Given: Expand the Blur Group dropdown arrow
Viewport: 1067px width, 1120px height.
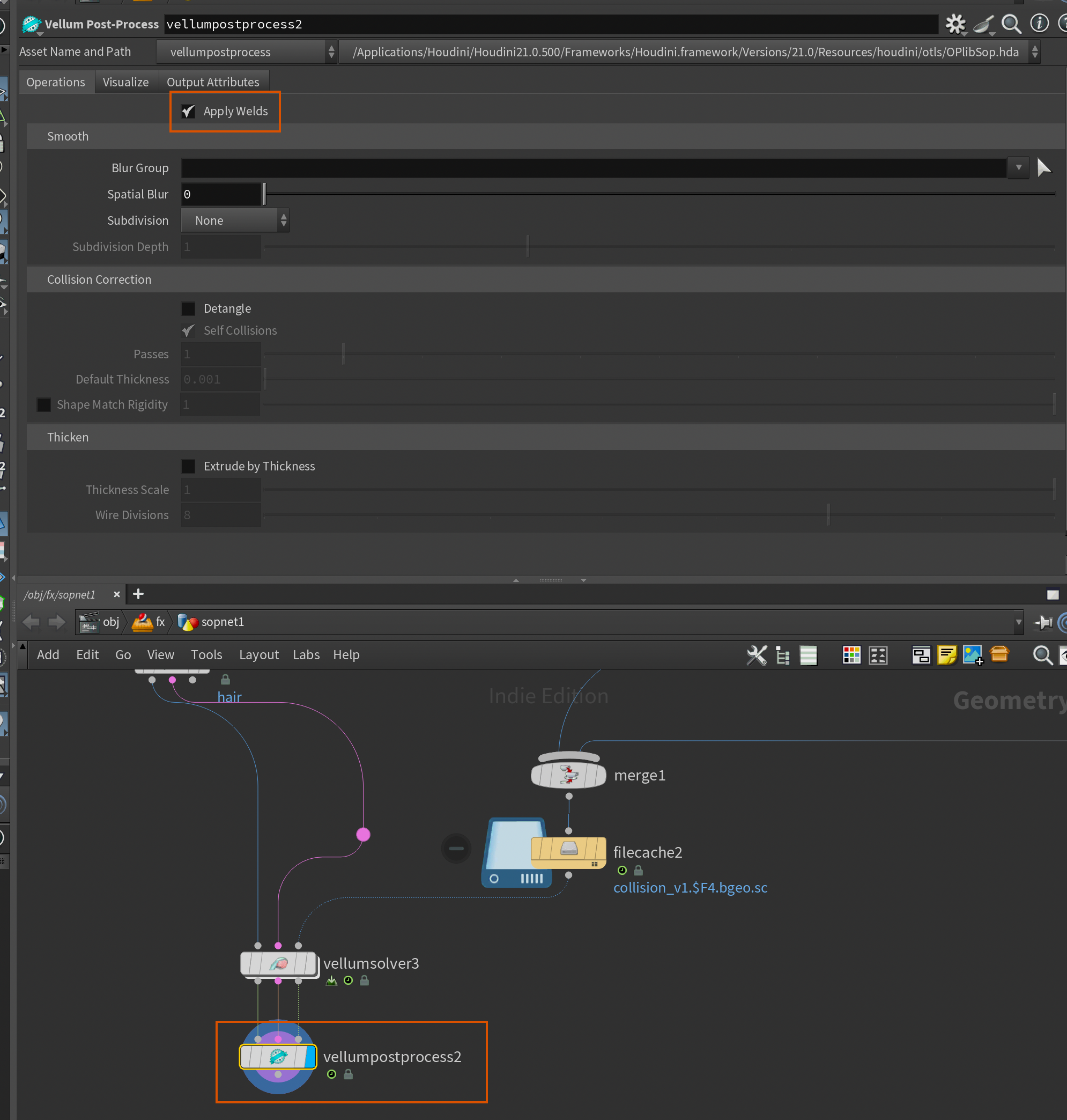Looking at the screenshot, I should tap(1018, 168).
